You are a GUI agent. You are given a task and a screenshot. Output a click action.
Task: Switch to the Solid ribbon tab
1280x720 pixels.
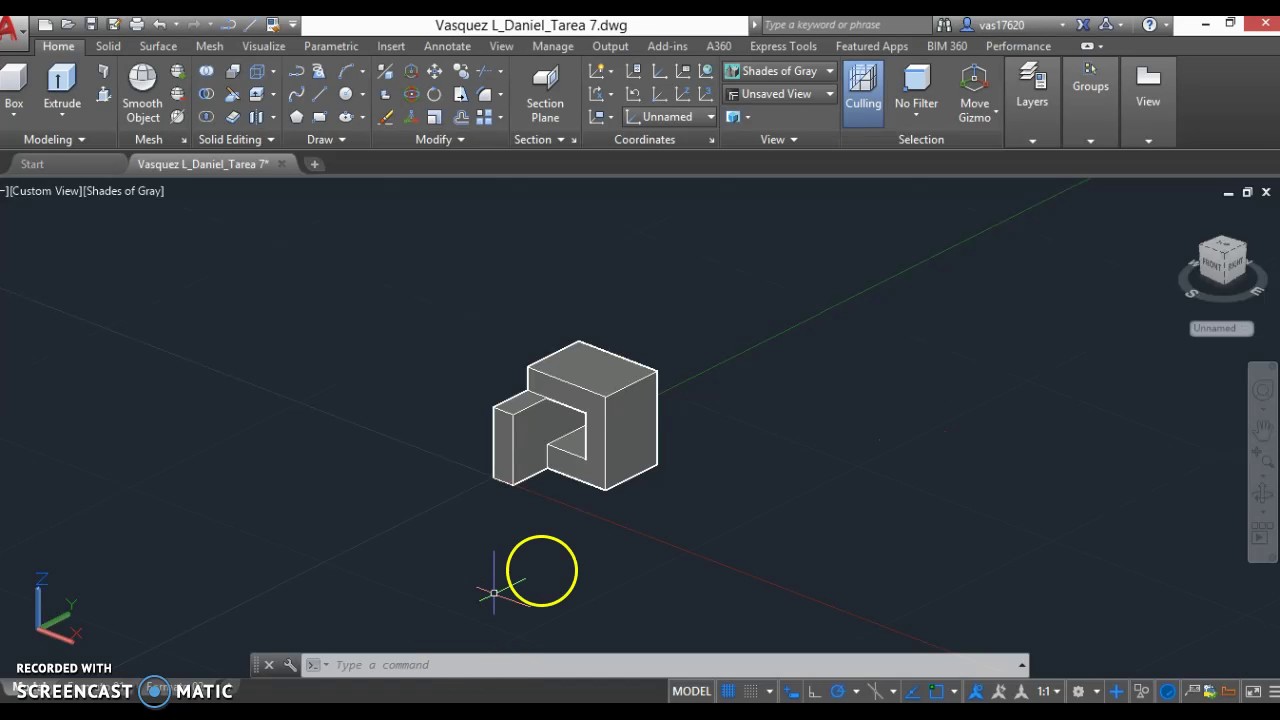(108, 46)
